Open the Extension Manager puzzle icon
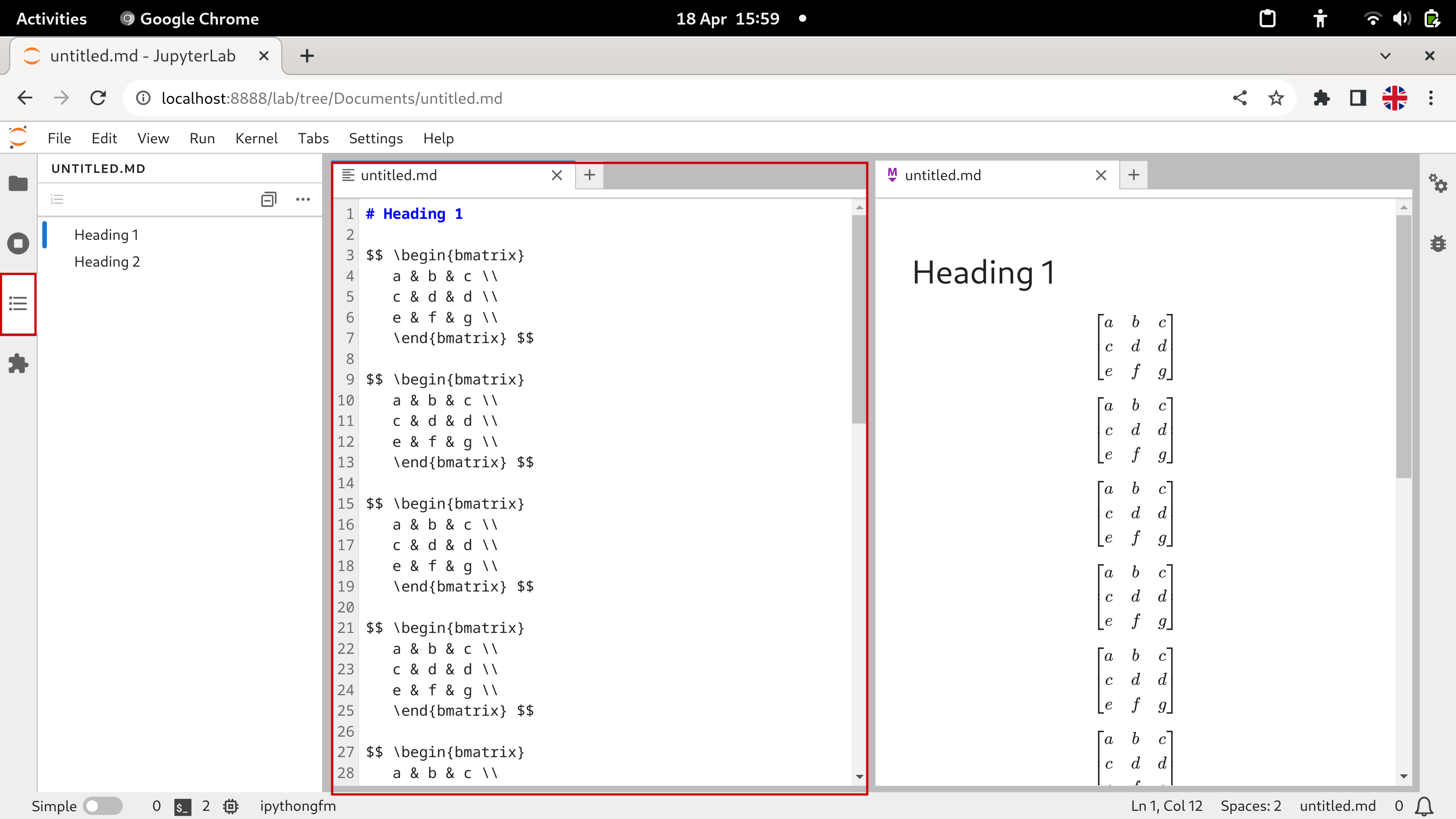 (18, 364)
